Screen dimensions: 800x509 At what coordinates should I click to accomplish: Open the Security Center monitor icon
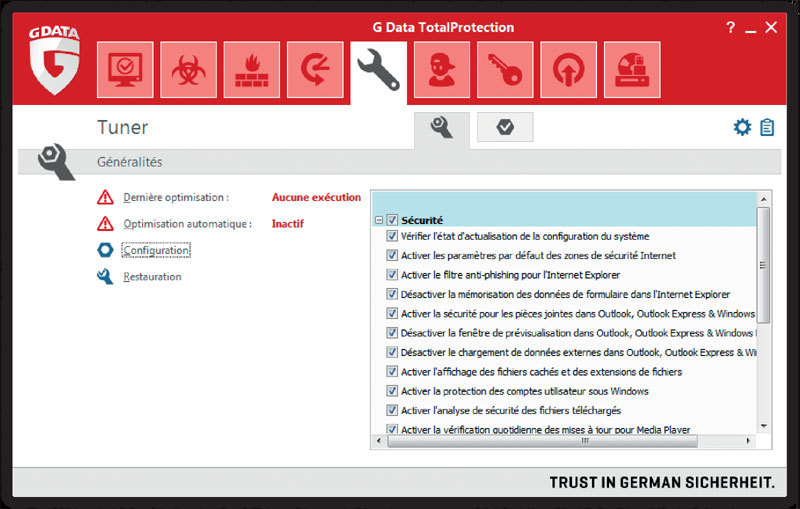click(x=125, y=70)
